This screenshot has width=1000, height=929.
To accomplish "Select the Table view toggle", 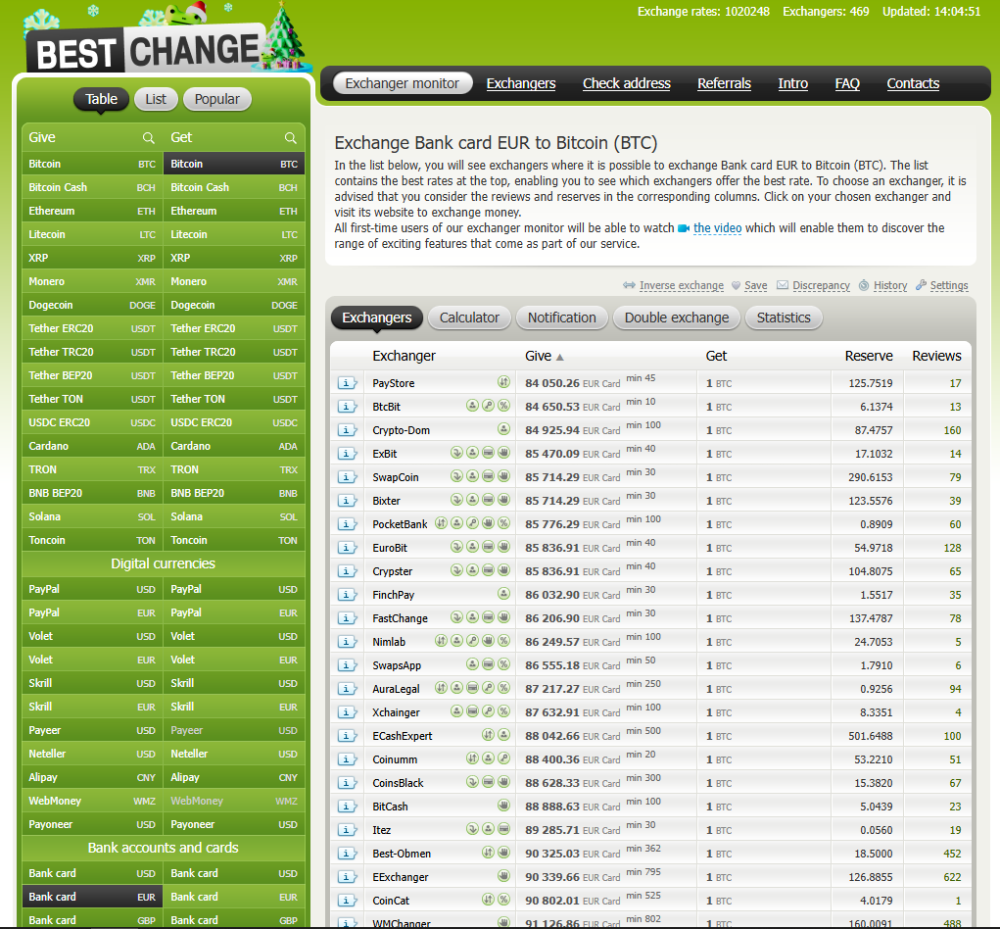I will 101,99.
